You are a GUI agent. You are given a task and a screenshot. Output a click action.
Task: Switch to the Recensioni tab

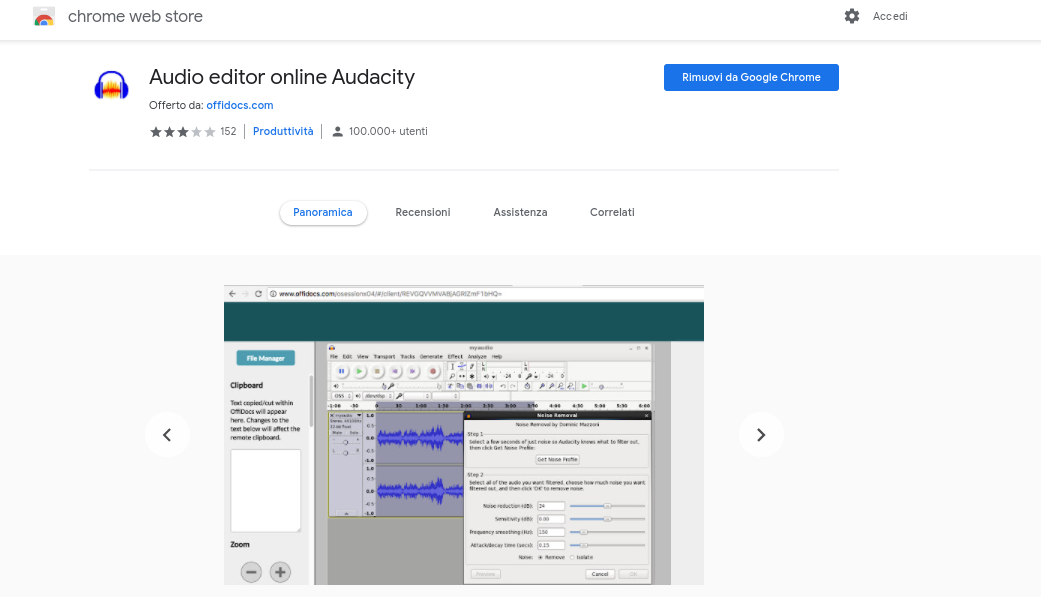point(423,213)
